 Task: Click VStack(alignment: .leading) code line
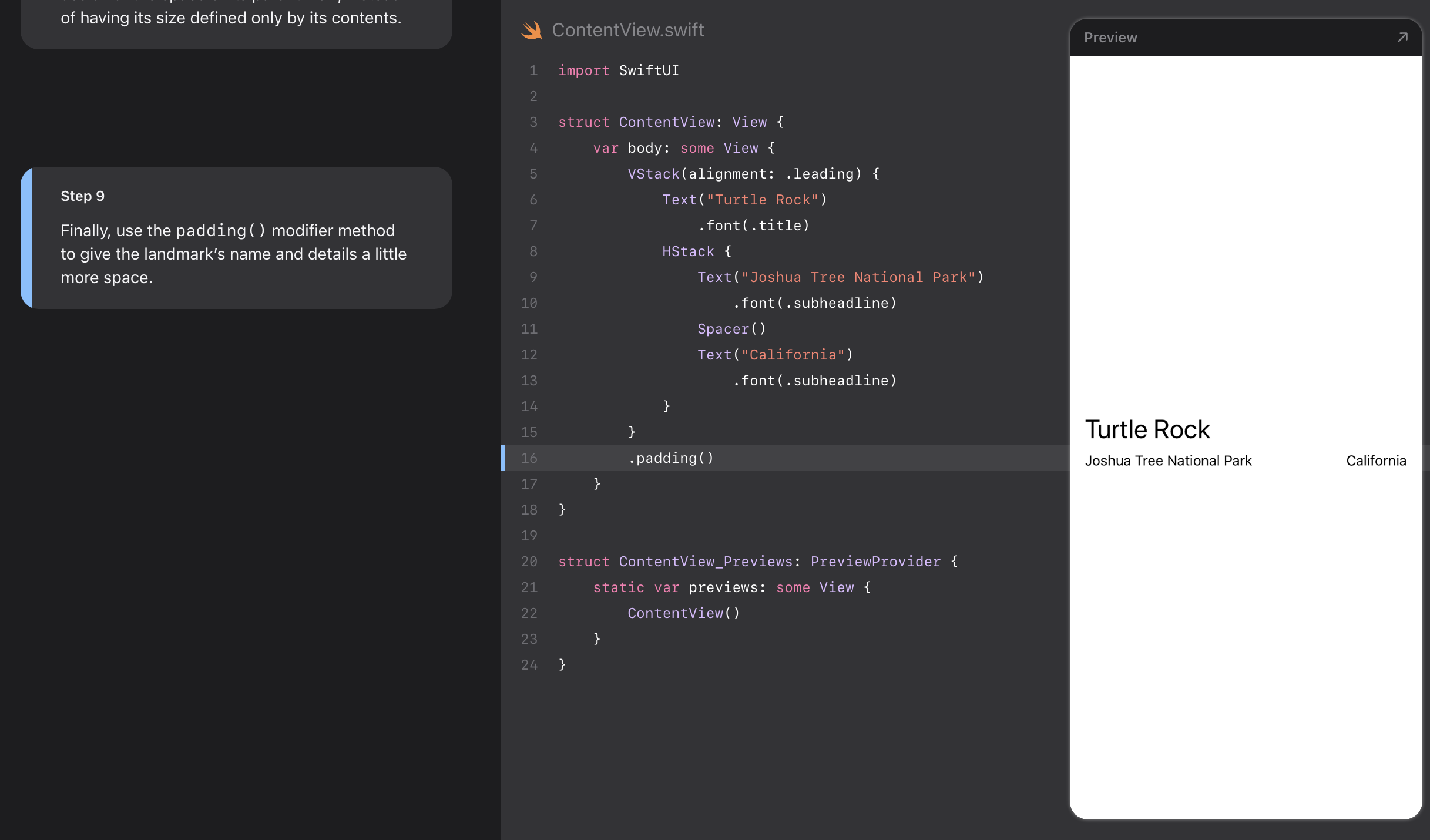click(x=753, y=174)
